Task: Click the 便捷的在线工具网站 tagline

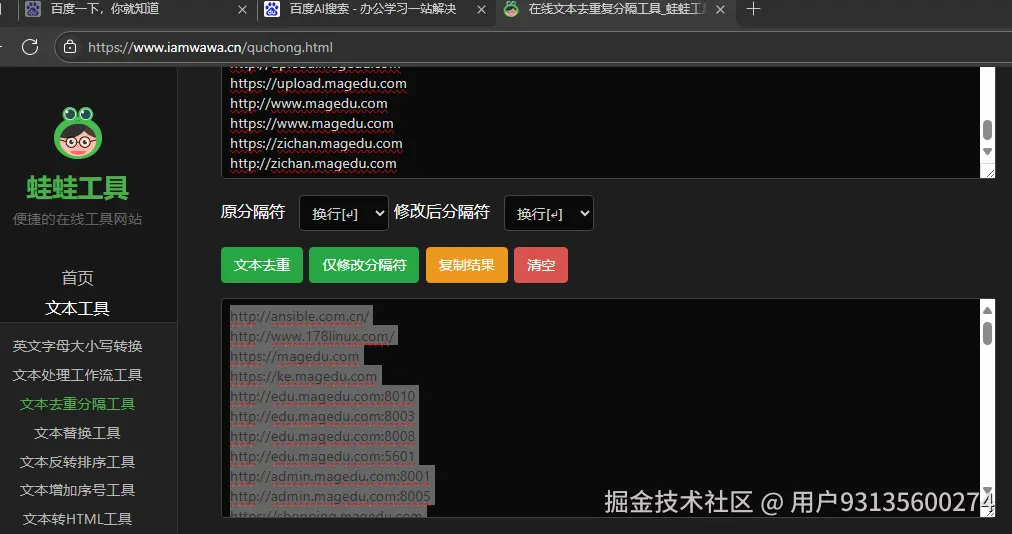Action: click(77, 219)
